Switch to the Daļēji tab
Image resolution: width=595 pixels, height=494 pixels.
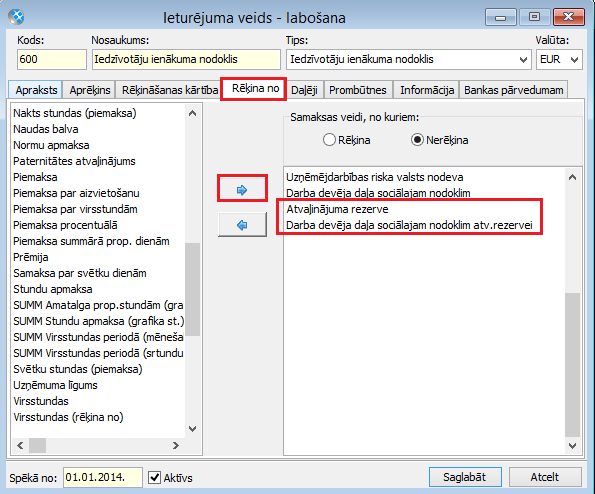304,90
